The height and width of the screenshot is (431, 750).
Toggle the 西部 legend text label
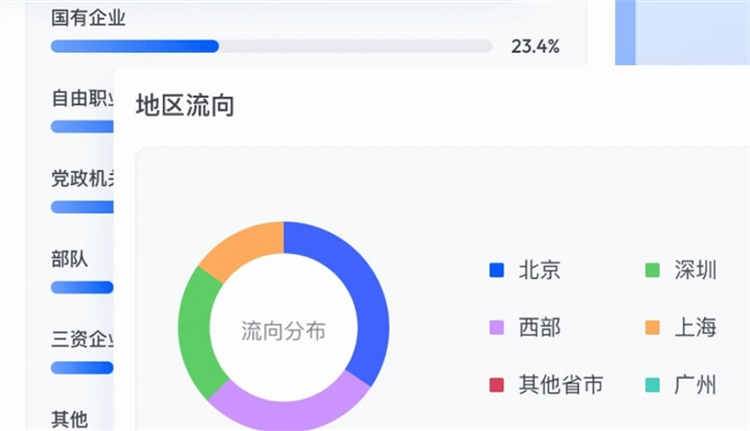pyautogui.click(x=540, y=327)
